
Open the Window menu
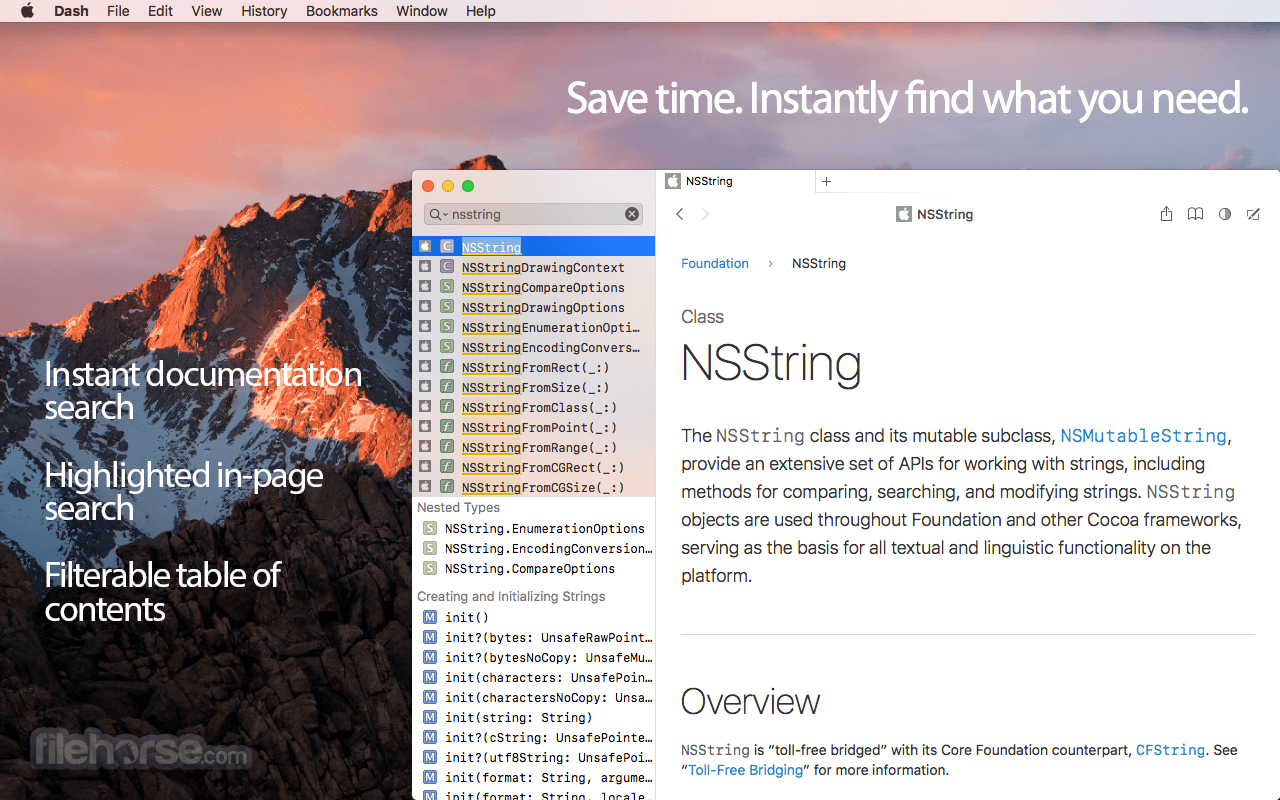(x=422, y=11)
